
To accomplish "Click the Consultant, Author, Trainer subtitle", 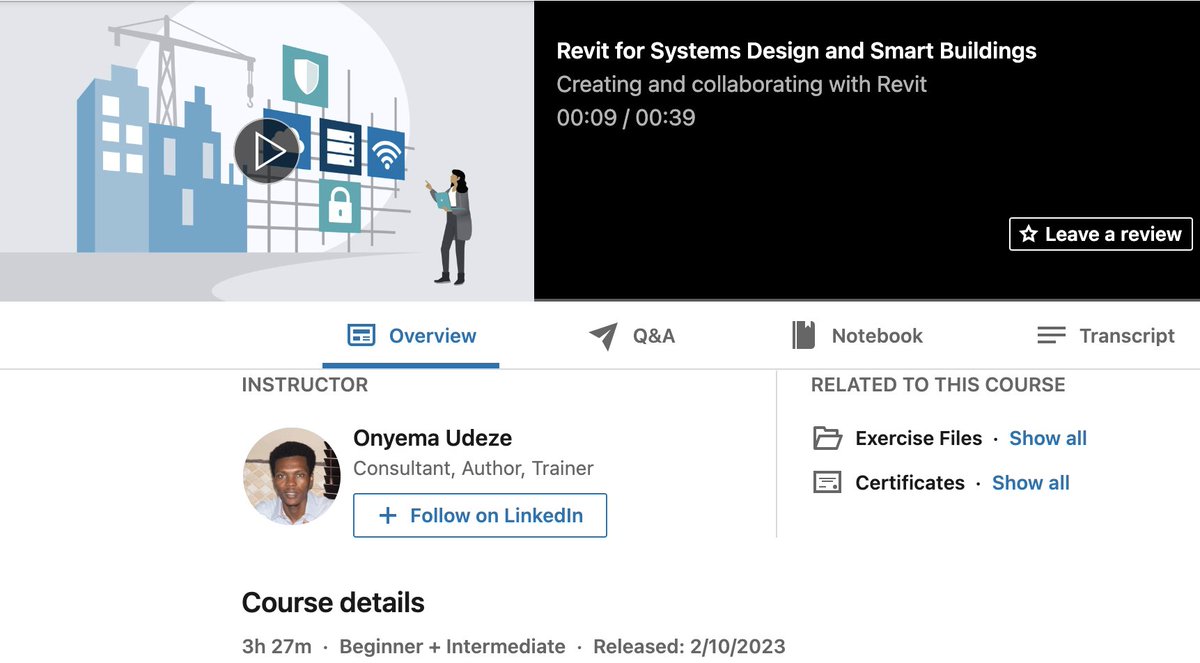I will pos(474,468).
